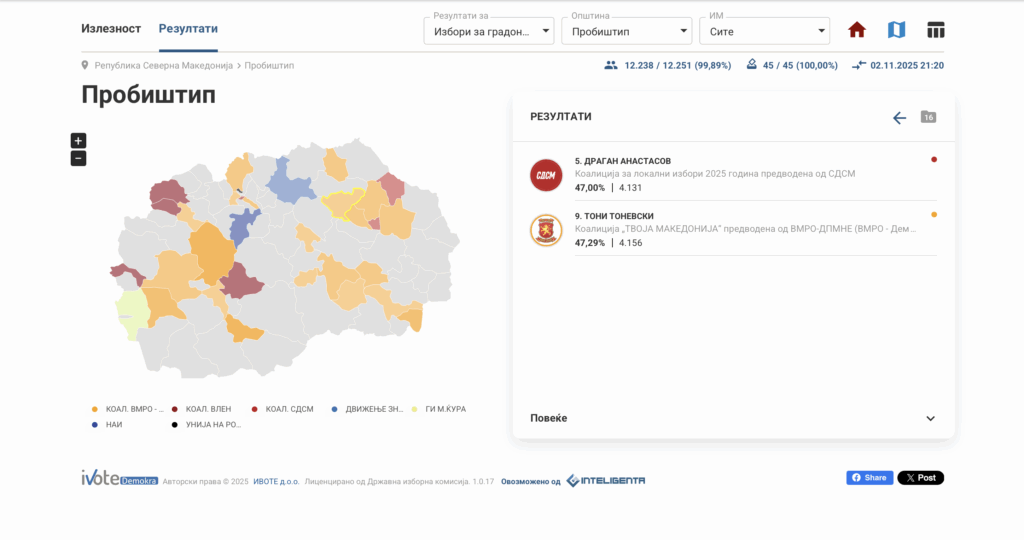Click the VMRO-DPMNE party logo

546,230
